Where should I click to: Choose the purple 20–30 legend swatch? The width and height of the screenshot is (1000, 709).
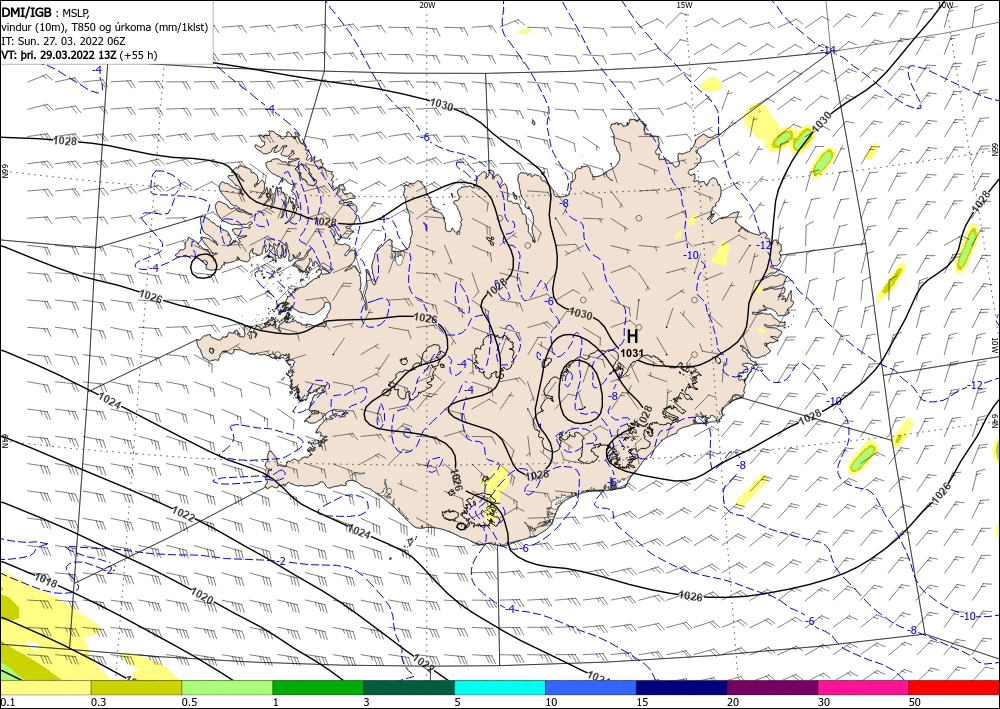pyautogui.click(x=772, y=687)
